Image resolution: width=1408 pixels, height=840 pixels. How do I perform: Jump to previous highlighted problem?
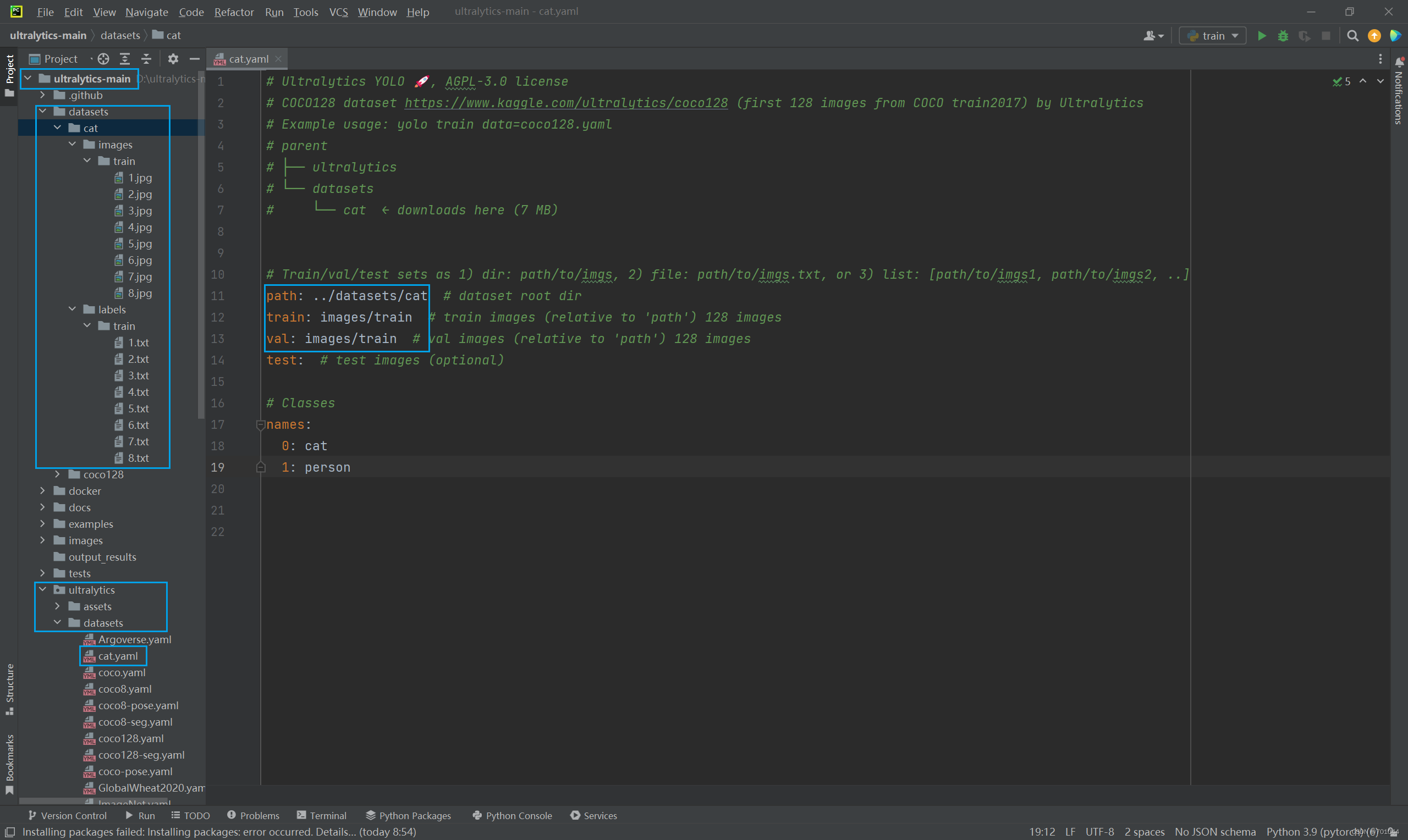point(1363,81)
